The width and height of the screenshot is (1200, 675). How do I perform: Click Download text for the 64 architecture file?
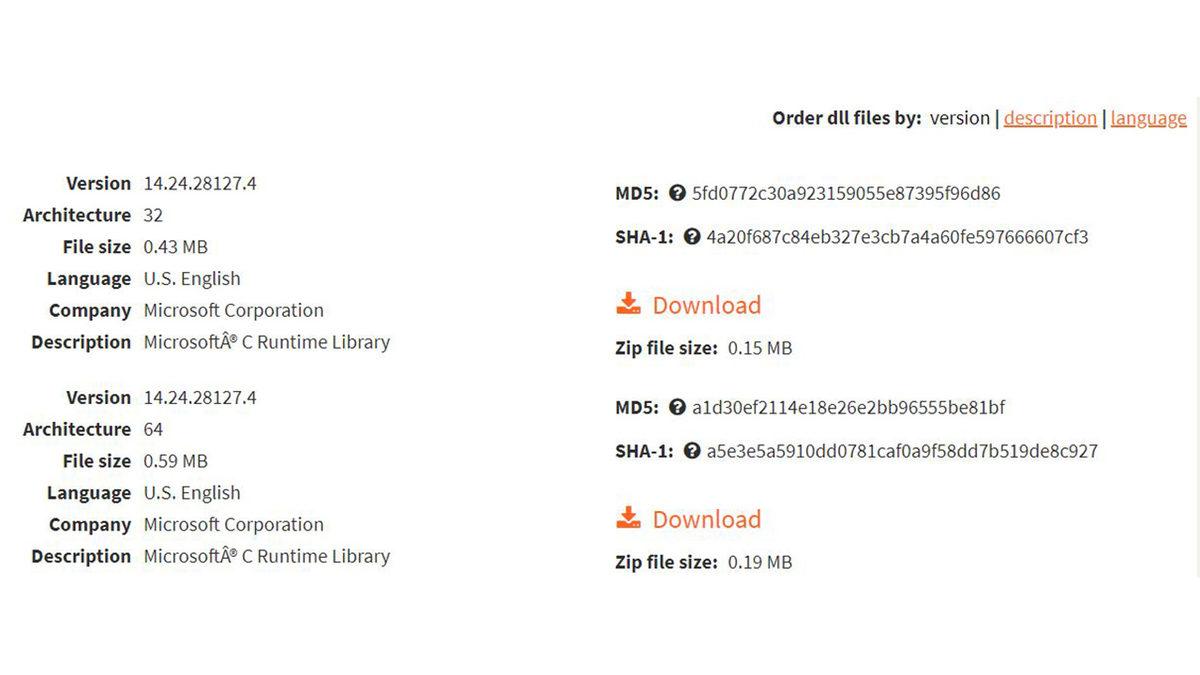click(x=706, y=519)
